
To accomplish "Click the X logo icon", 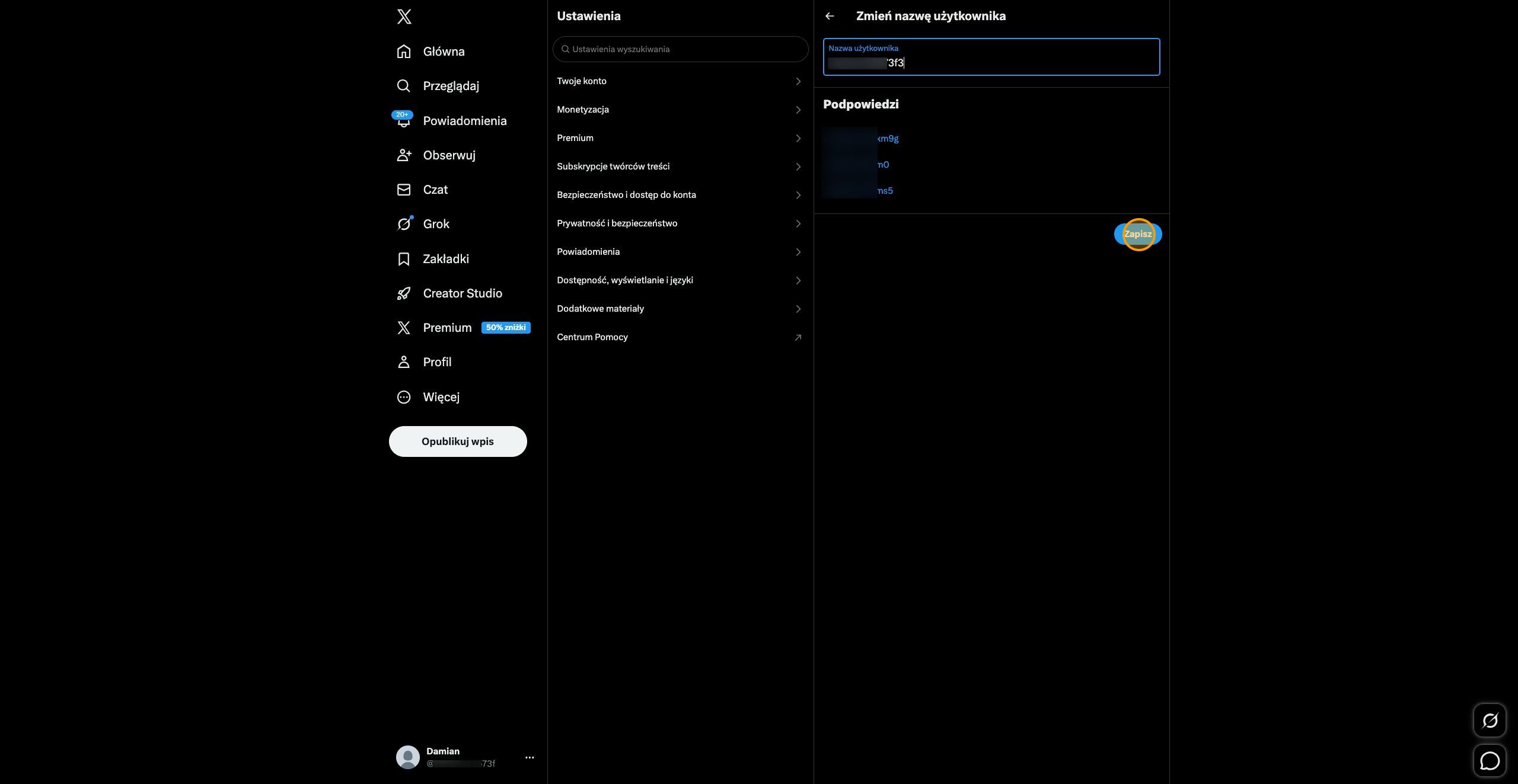I will [404, 17].
